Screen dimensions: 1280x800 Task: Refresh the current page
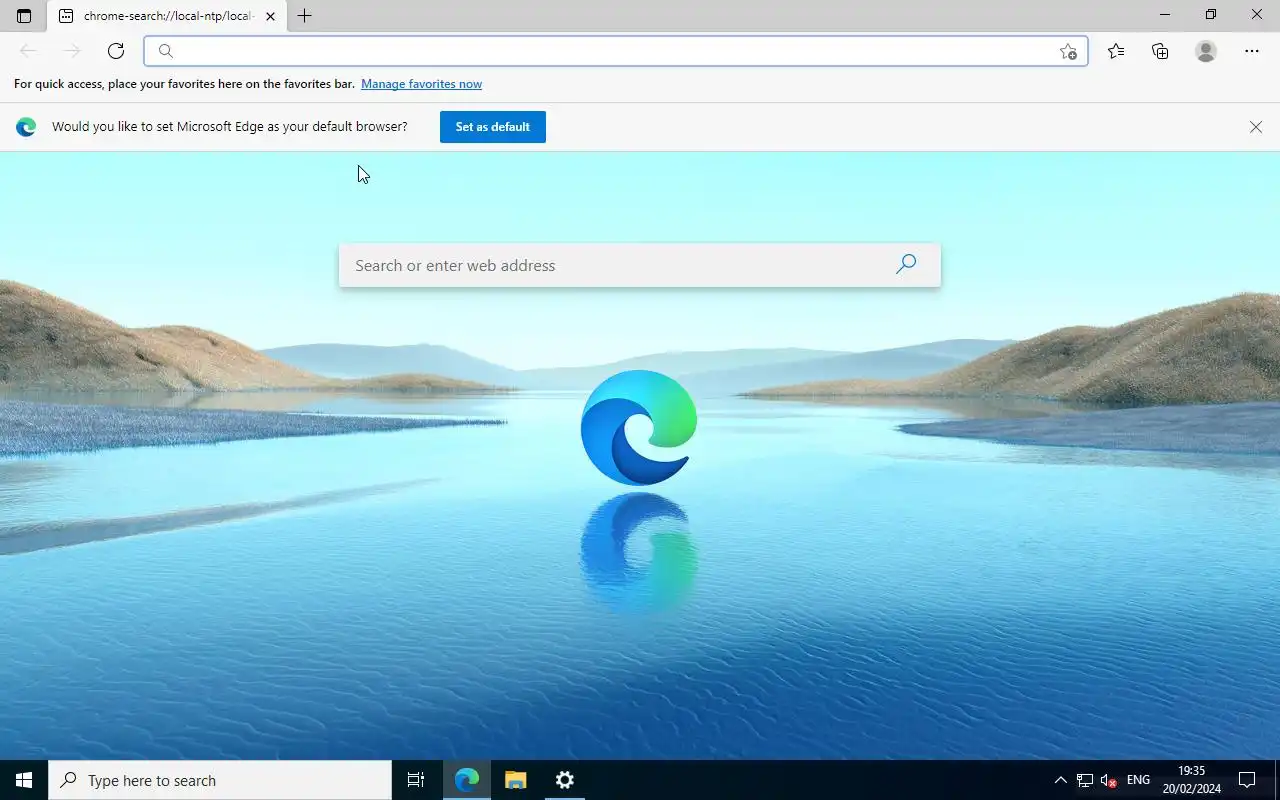click(116, 51)
